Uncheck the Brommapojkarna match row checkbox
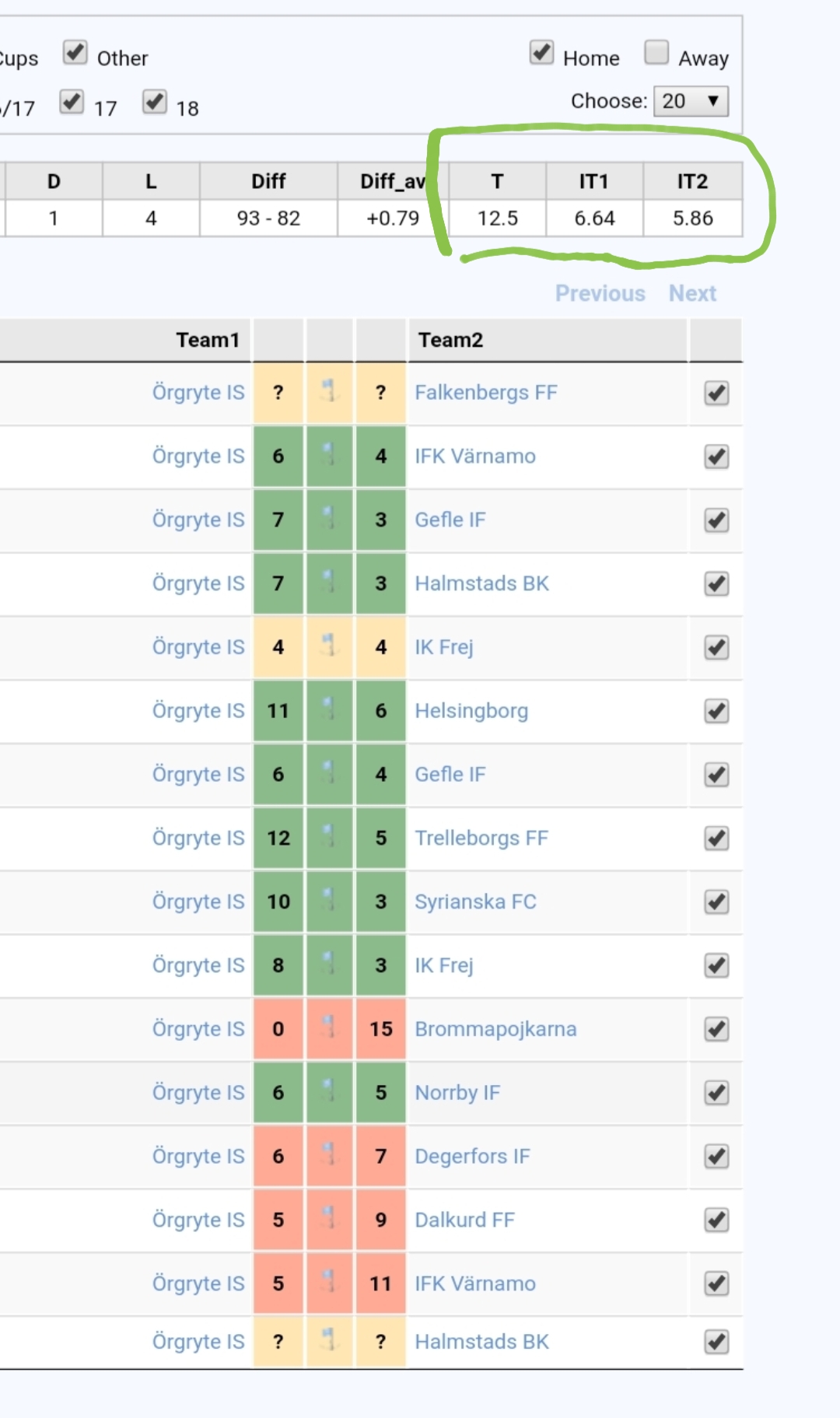840x1418 pixels. click(716, 1029)
